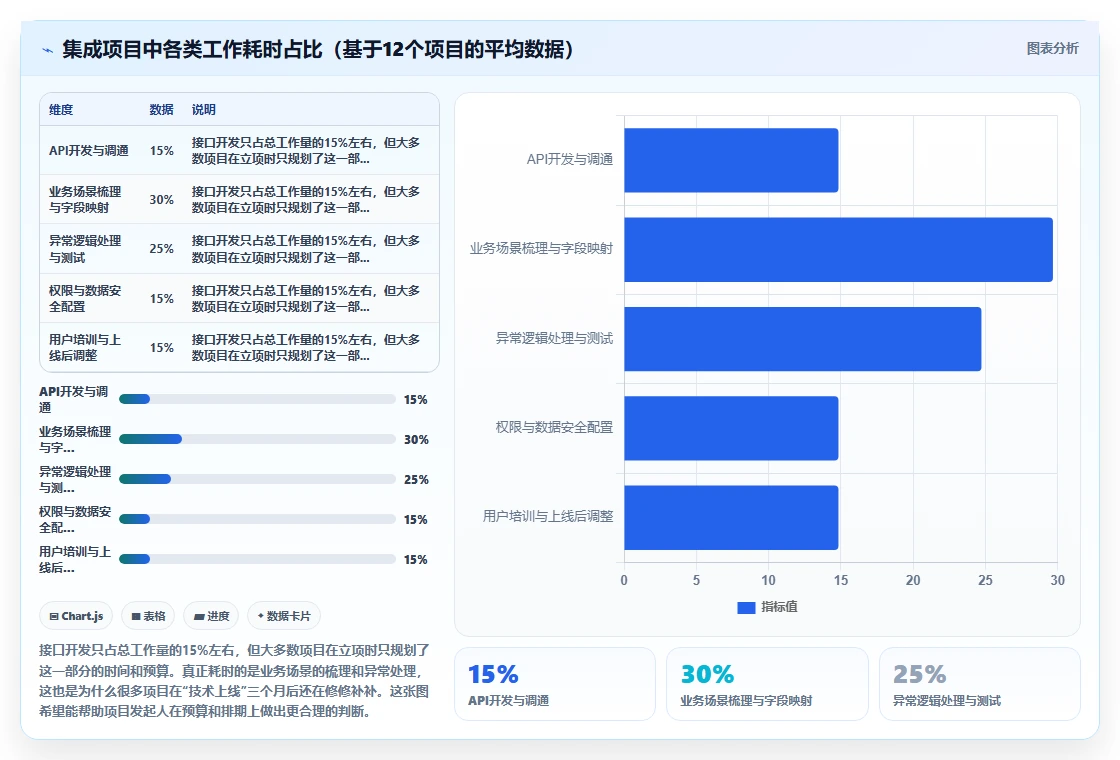
Task: Click the 用户培训与上线后 progress bar
Action: coord(257,559)
